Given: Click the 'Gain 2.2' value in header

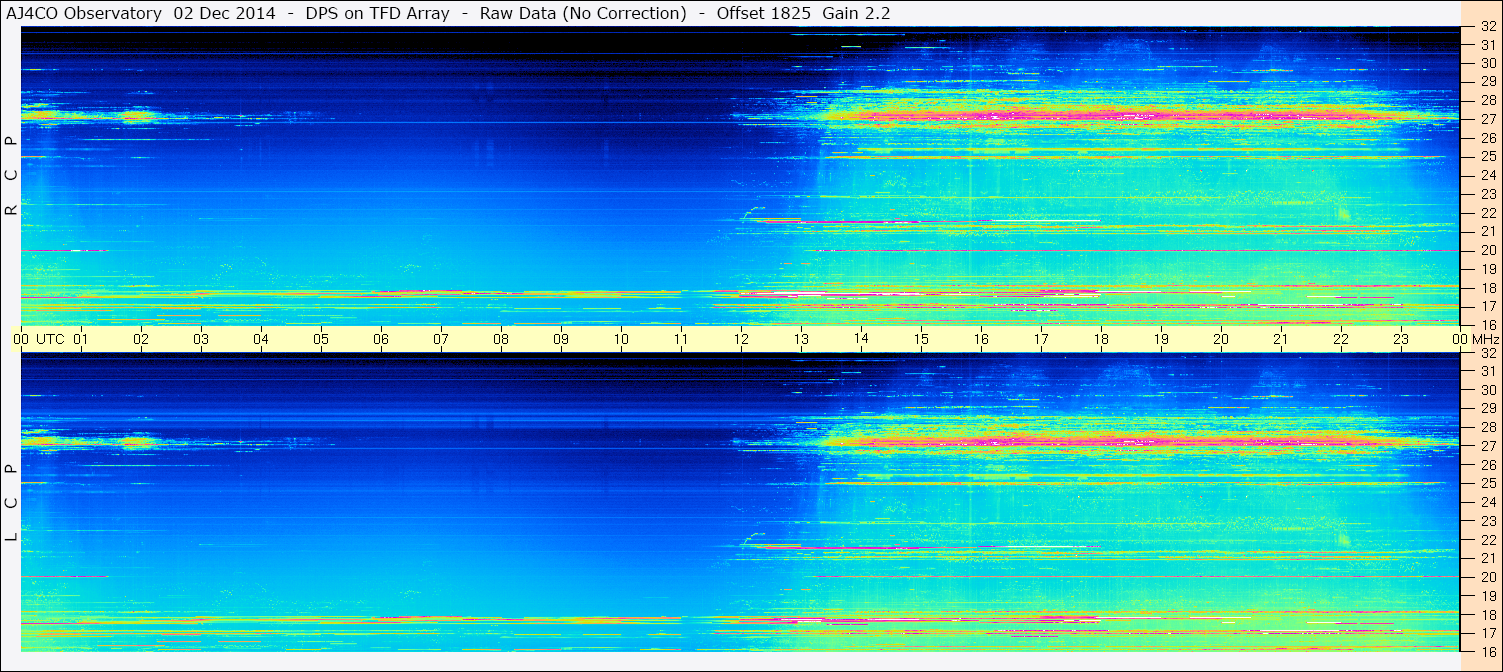Looking at the screenshot, I should point(856,13).
